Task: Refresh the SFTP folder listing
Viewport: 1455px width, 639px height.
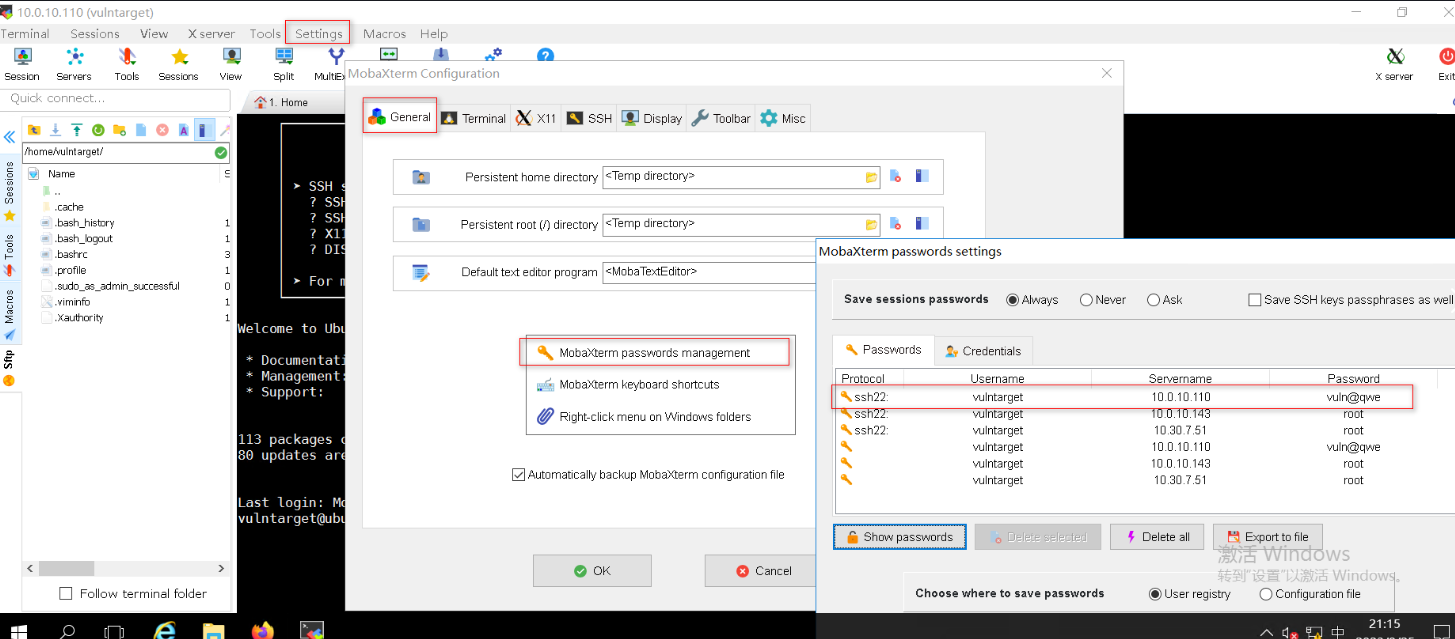Action: [98, 130]
